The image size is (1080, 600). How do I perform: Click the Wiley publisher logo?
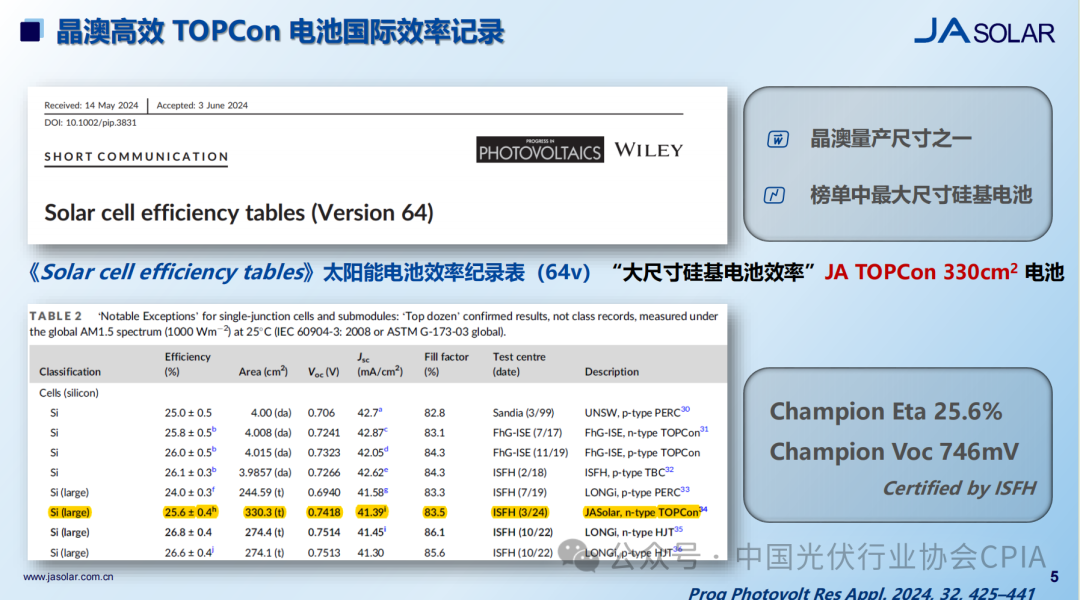pyautogui.click(x=648, y=150)
